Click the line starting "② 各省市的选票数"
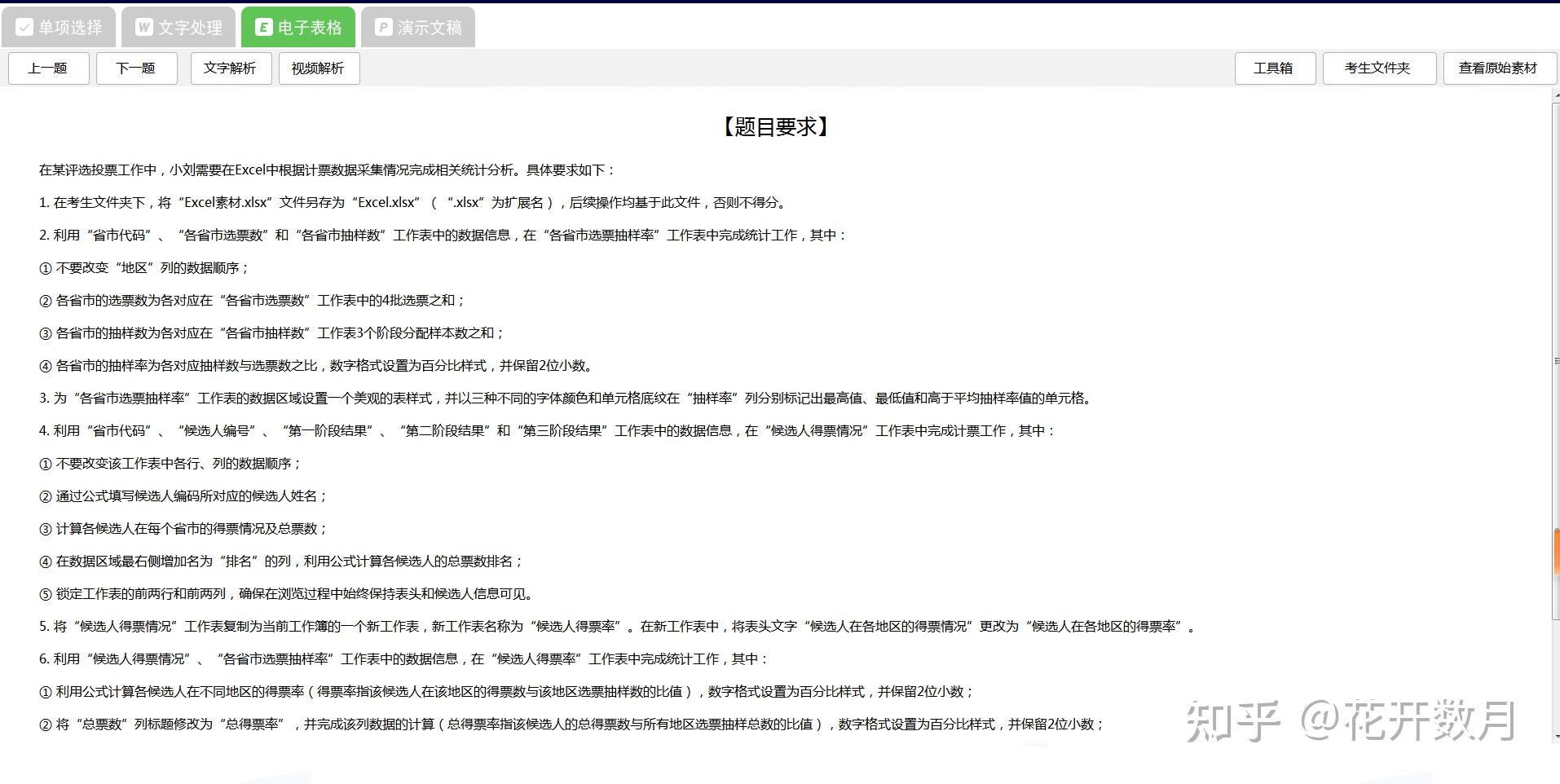Screen dimensions: 1560x784 [253, 301]
